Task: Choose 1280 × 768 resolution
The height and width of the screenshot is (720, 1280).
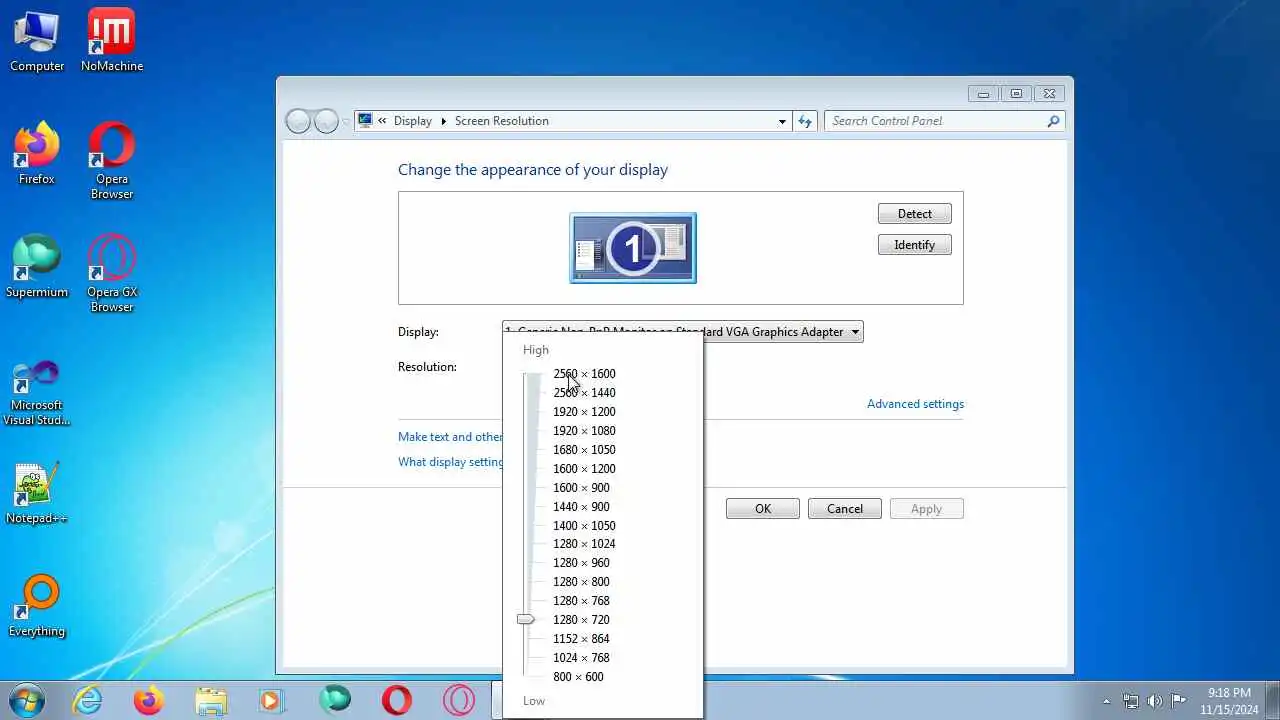Action: [581, 601]
